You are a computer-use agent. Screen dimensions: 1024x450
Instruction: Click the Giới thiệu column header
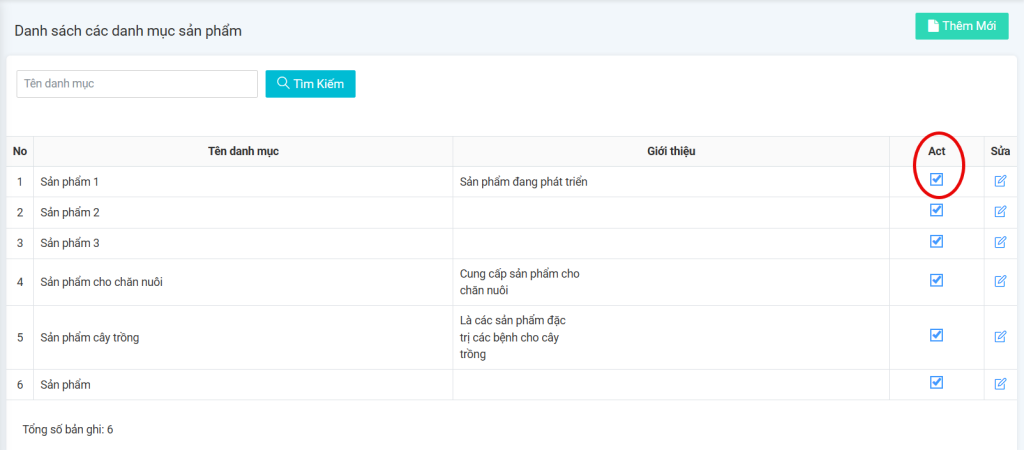(x=671, y=151)
